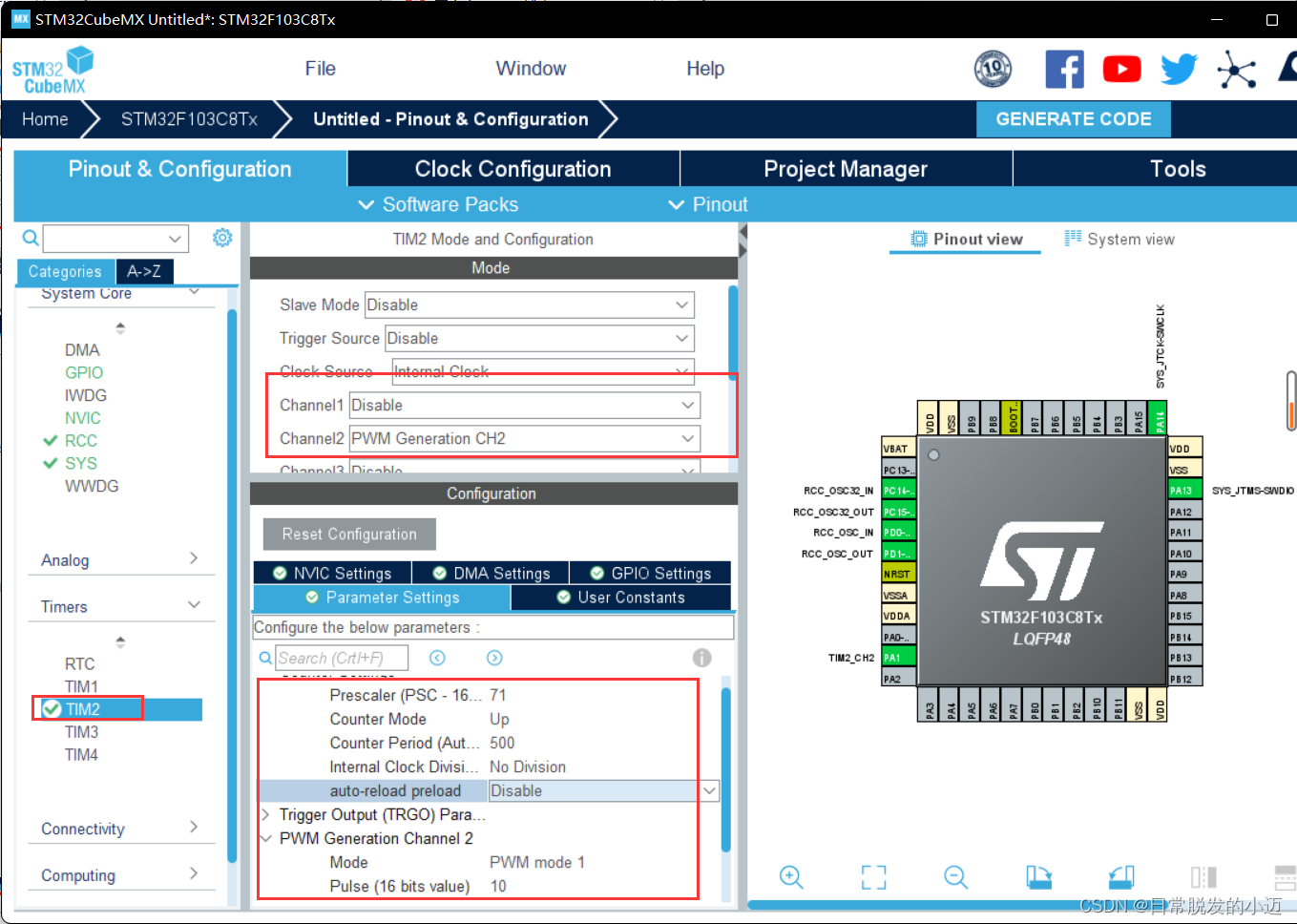Select the PA13 pin on the chip
The image size is (1297, 924).
[1184, 491]
